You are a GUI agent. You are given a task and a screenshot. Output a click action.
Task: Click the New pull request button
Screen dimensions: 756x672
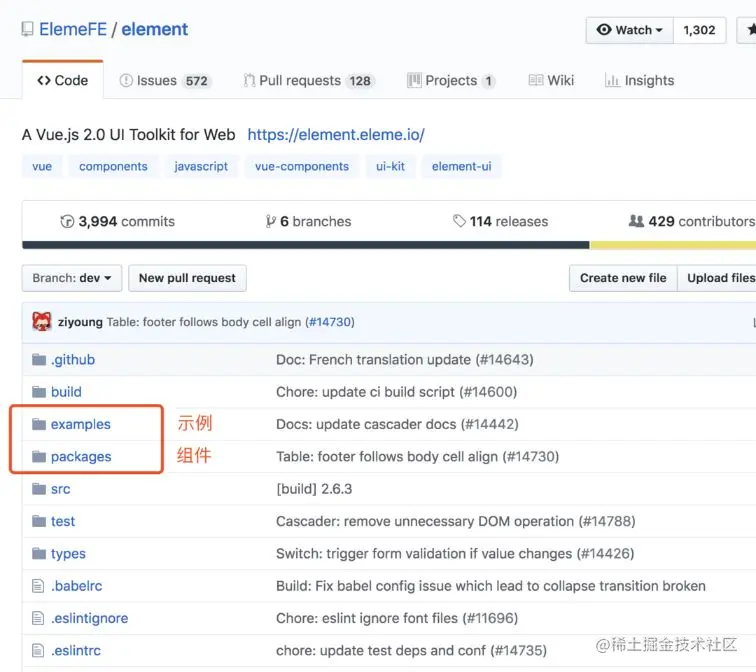[x=187, y=278]
